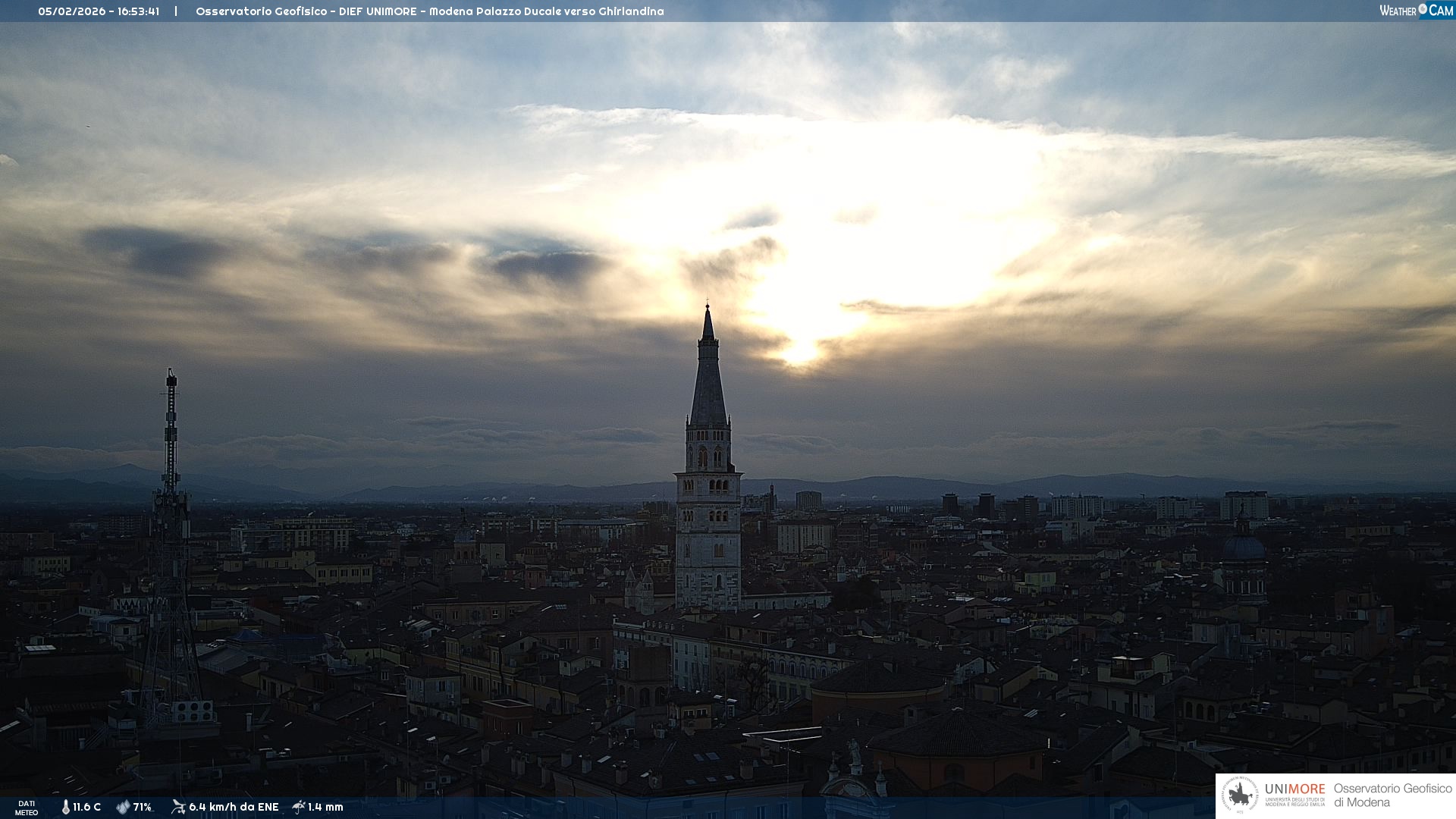Click the humidity water droplets icon
This screenshot has height=819, width=1456.
click(x=123, y=807)
